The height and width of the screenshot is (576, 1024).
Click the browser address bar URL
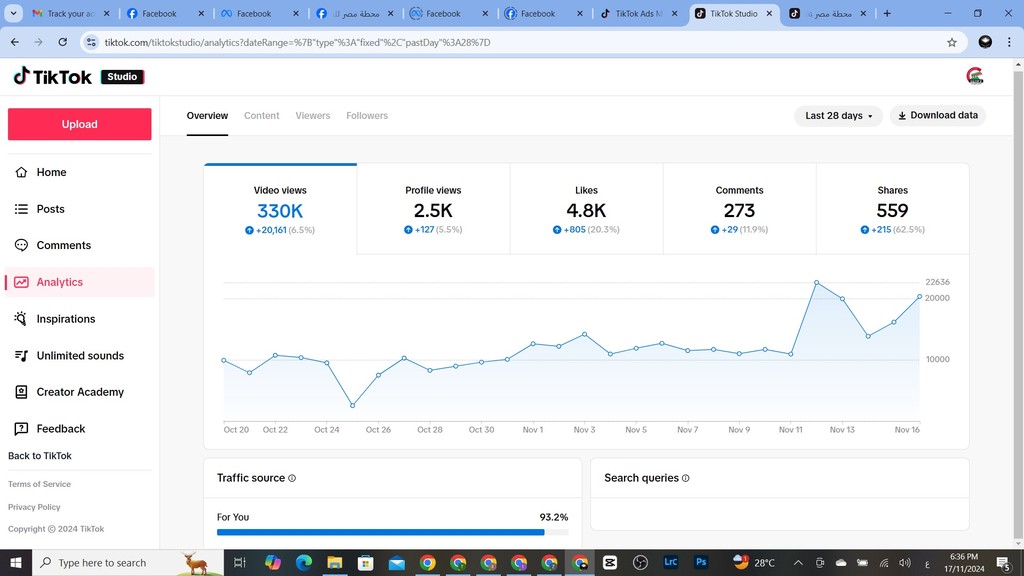(x=297, y=42)
